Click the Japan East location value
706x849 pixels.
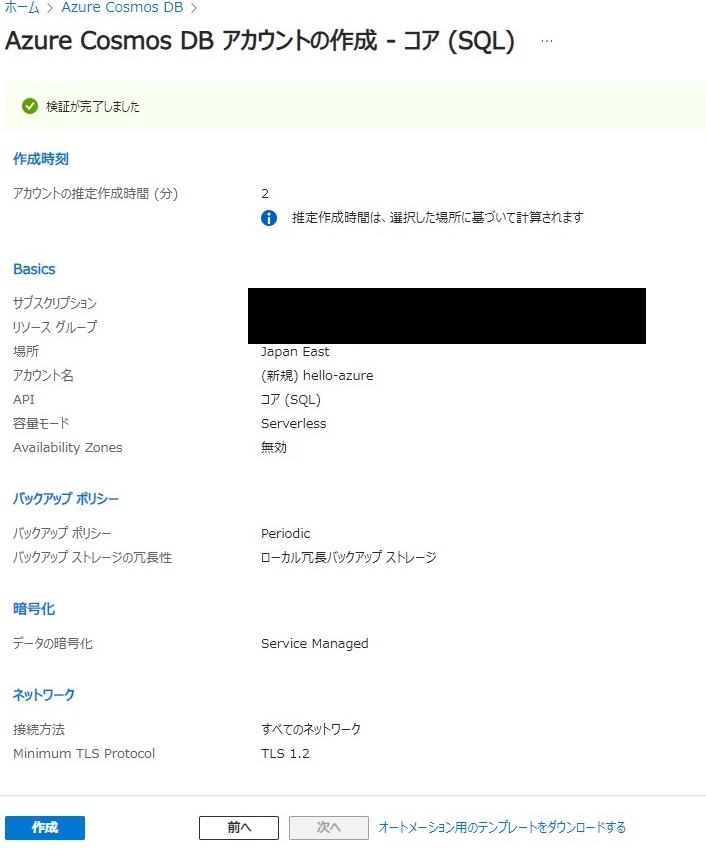[x=295, y=351]
